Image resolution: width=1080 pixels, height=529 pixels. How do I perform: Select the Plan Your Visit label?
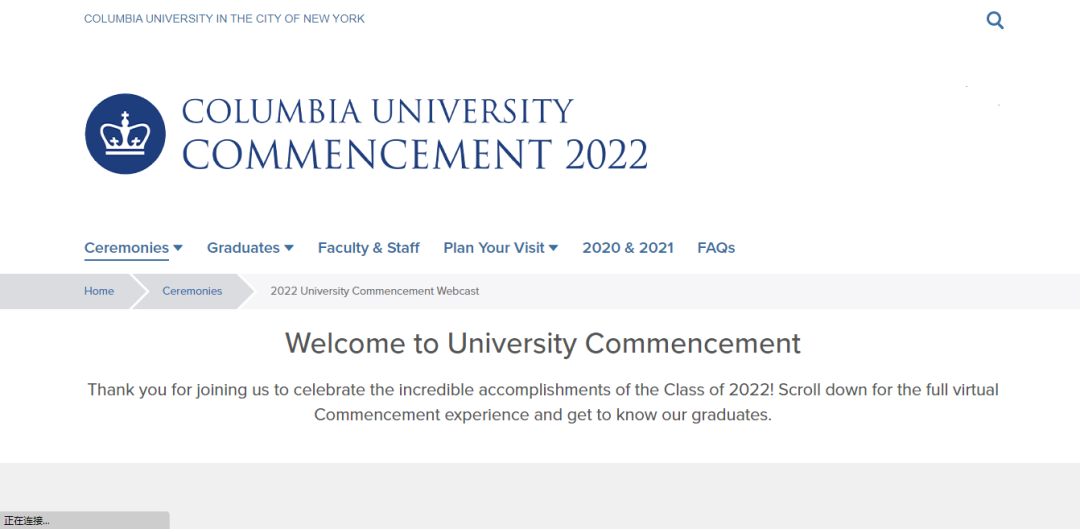[x=494, y=248]
